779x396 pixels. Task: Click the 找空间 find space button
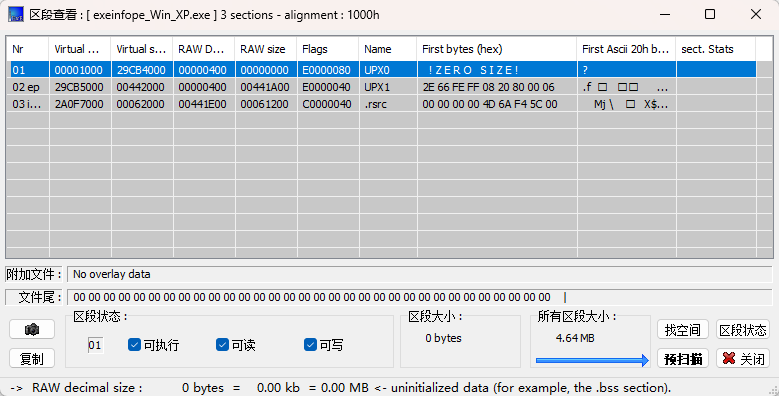pos(683,329)
